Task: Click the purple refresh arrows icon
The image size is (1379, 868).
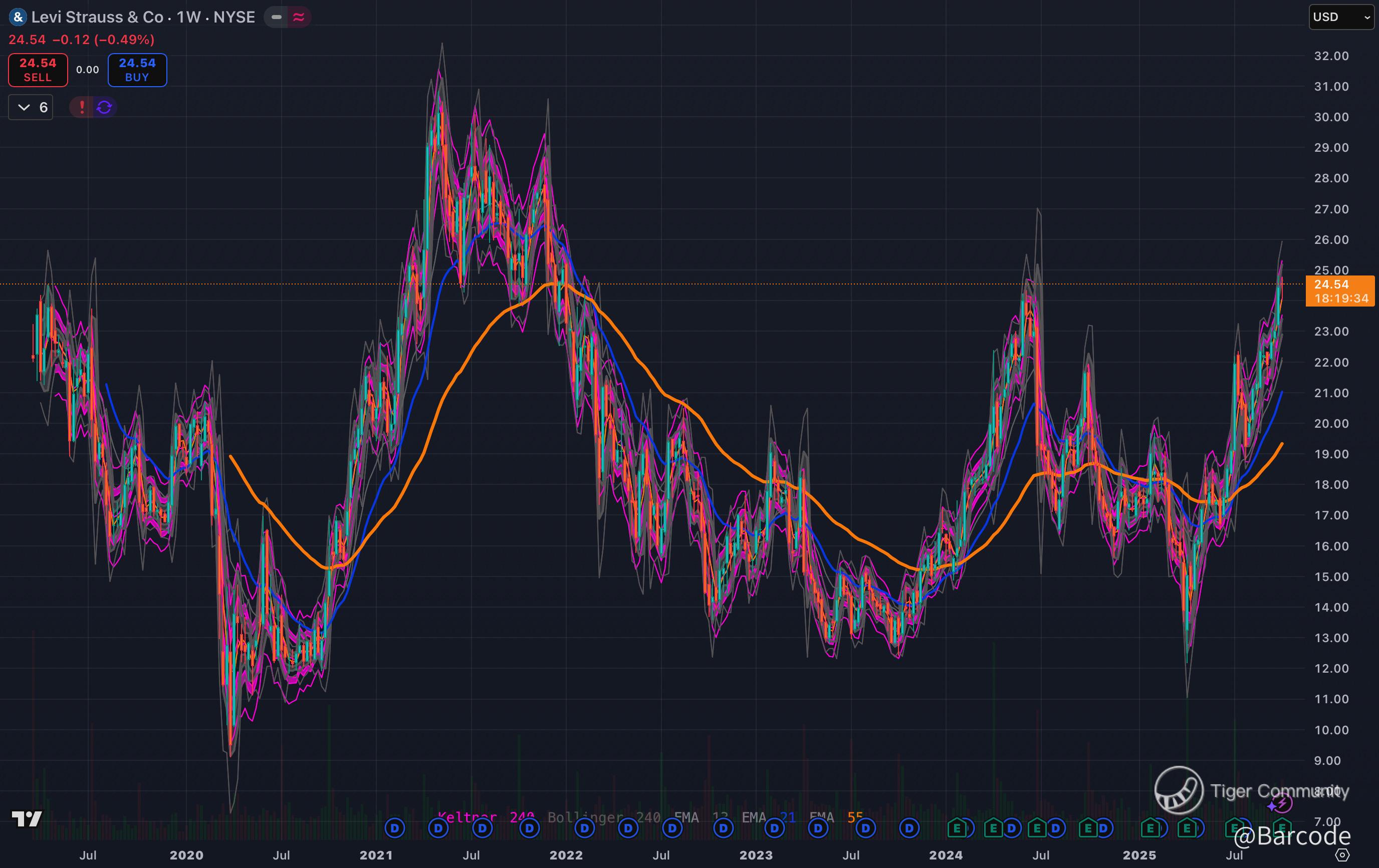Action: (104, 107)
